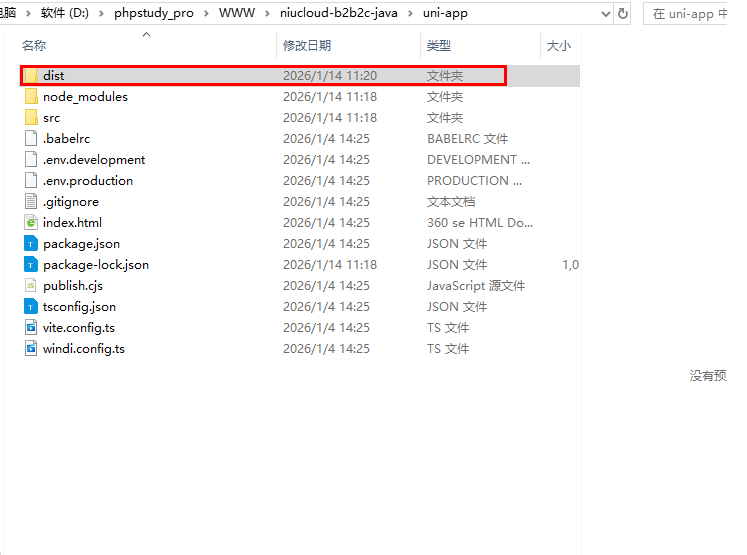Click the .gitignore text file icon
747x555 pixels.
pos(31,202)
